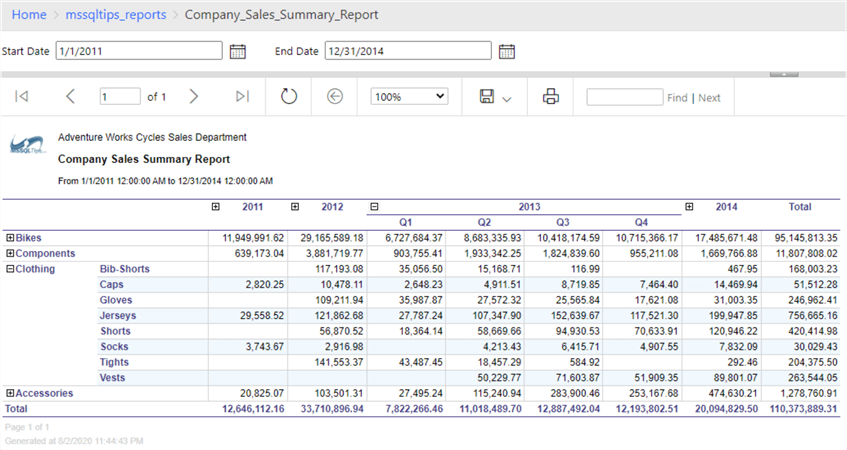This screenshot has height=450, width=847.
Task: Click the Find text link
Action: (677, 98)
